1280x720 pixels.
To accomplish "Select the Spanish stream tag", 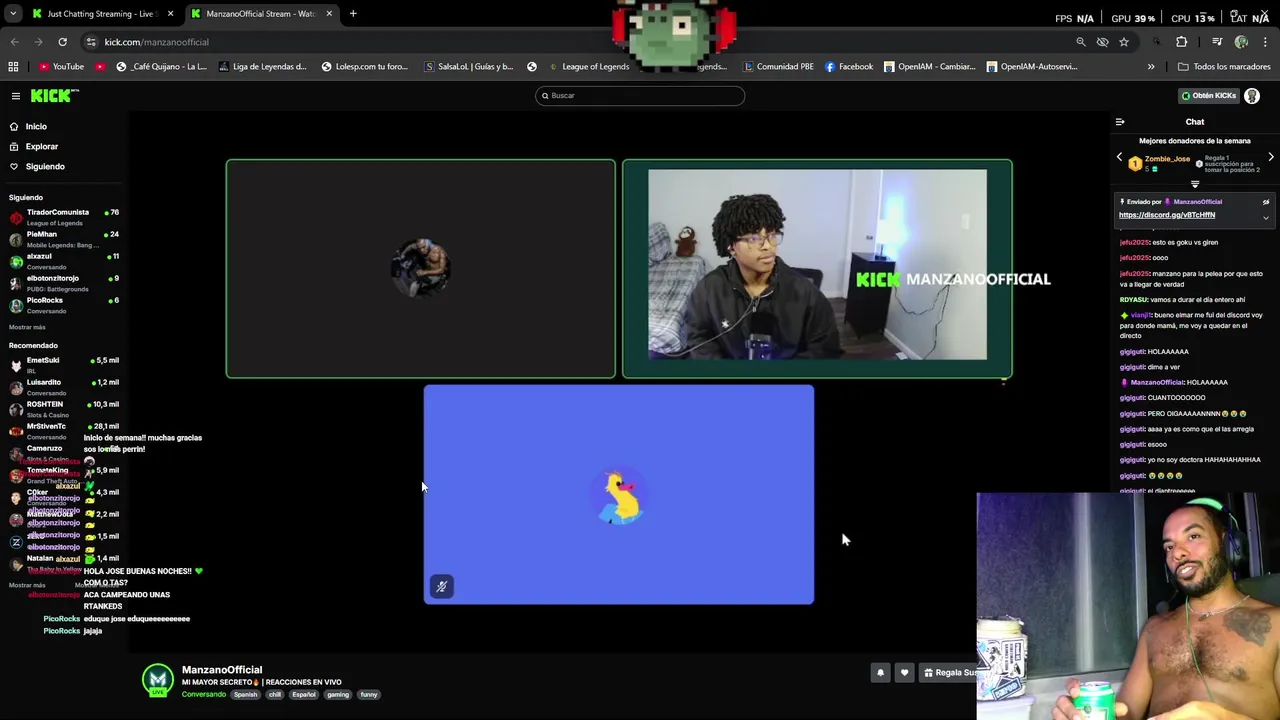I will click(245, 694).
